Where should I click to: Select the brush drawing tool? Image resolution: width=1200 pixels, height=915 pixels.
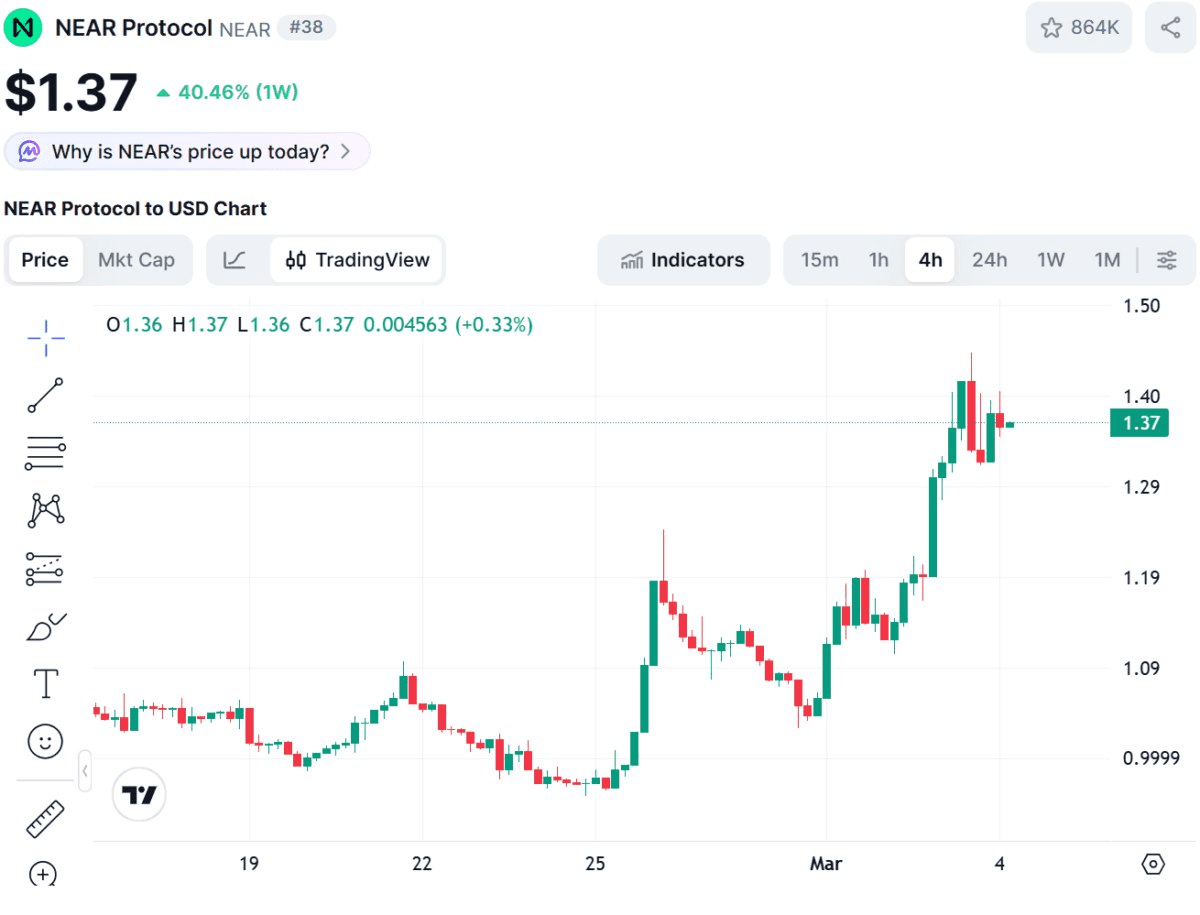[x=45, y=627]
